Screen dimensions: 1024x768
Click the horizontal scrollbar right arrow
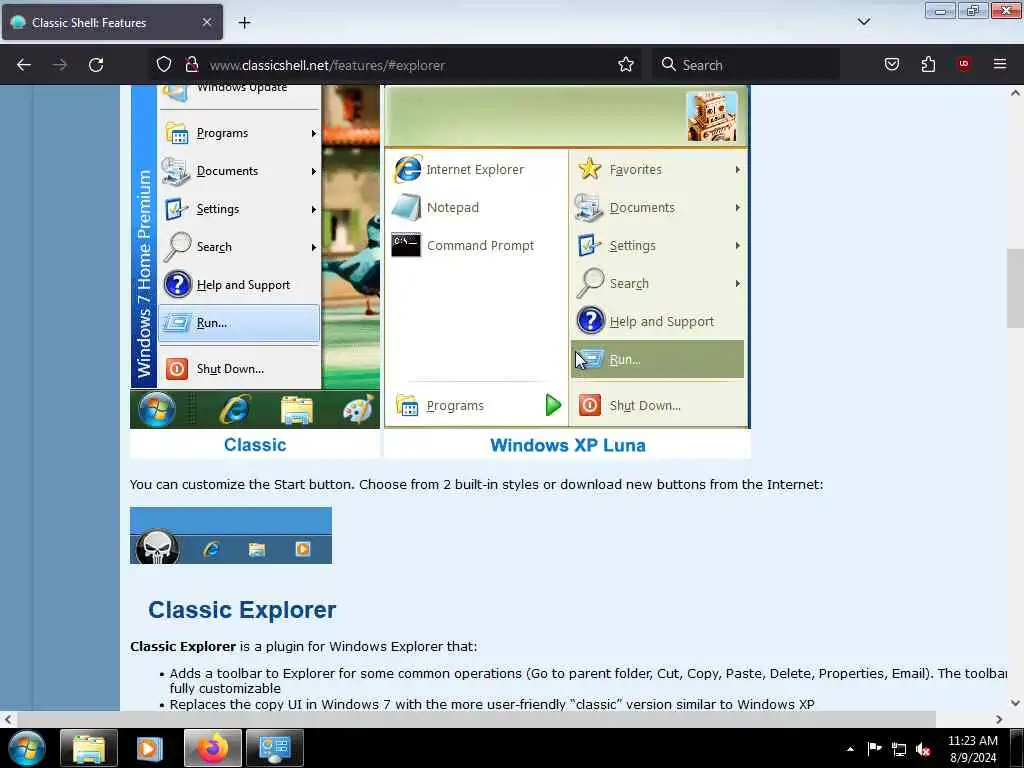[999, 720]
